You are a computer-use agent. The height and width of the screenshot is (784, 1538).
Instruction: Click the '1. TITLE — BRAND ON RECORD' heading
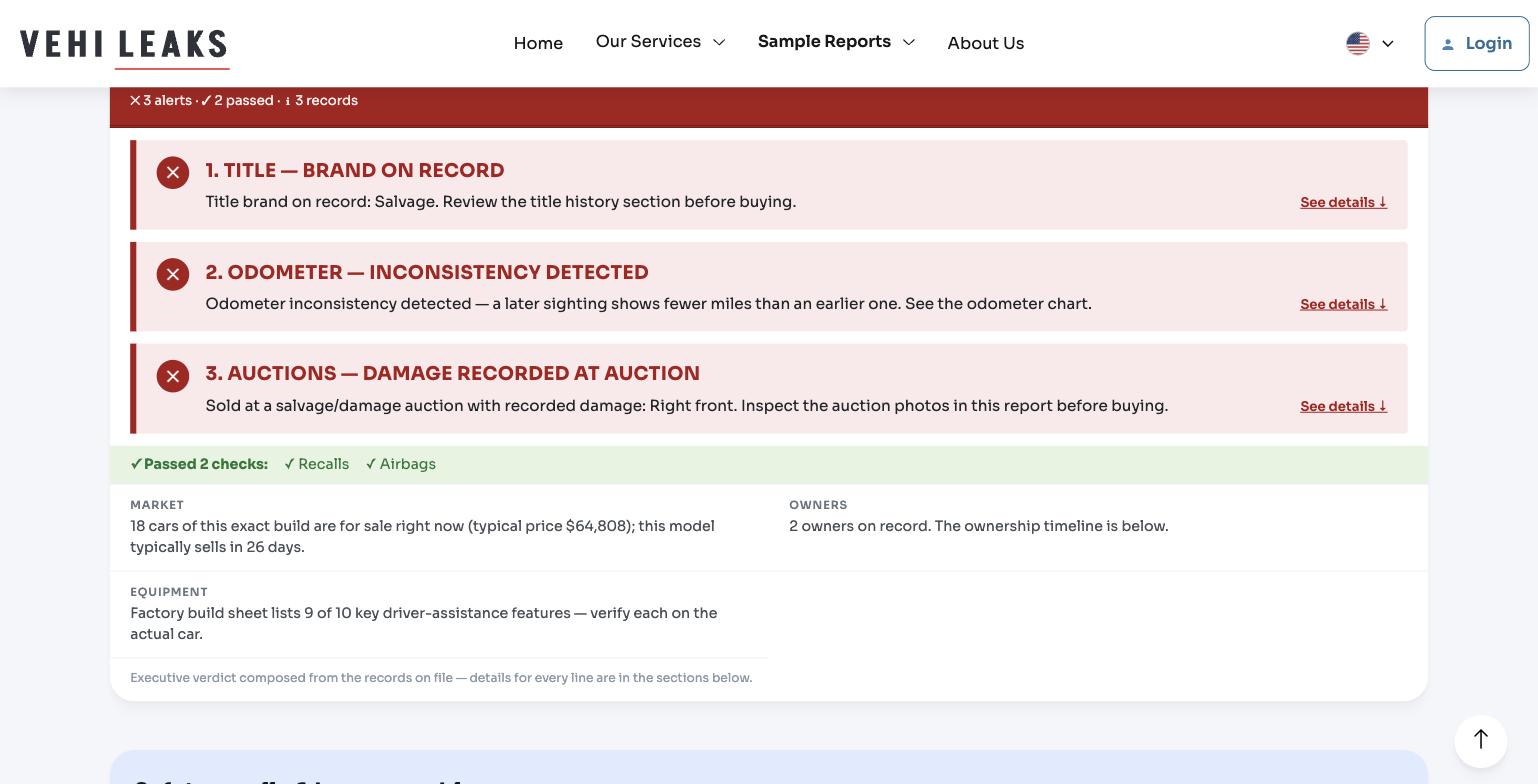(354, 170)
